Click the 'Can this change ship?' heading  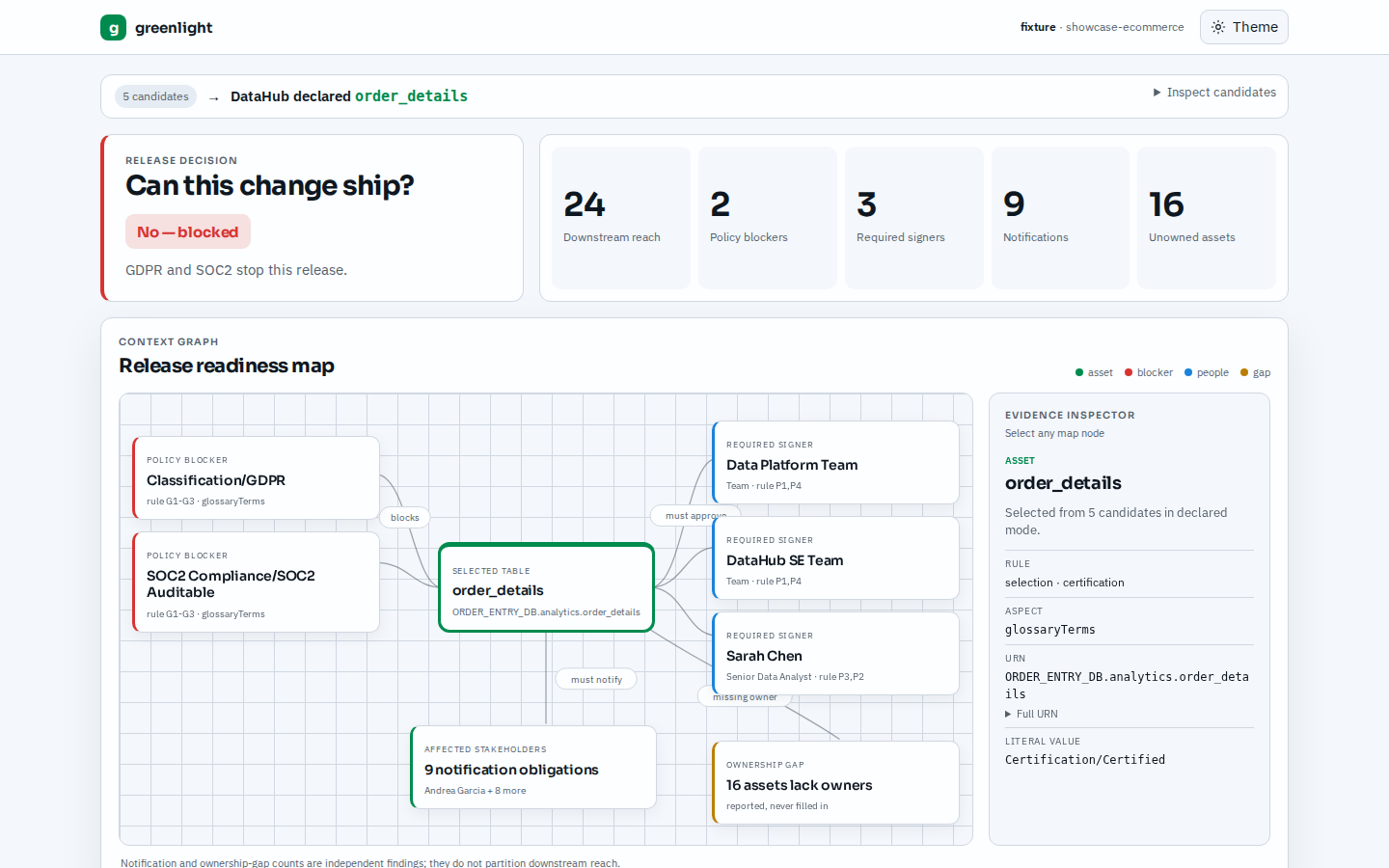click(269, 185)
